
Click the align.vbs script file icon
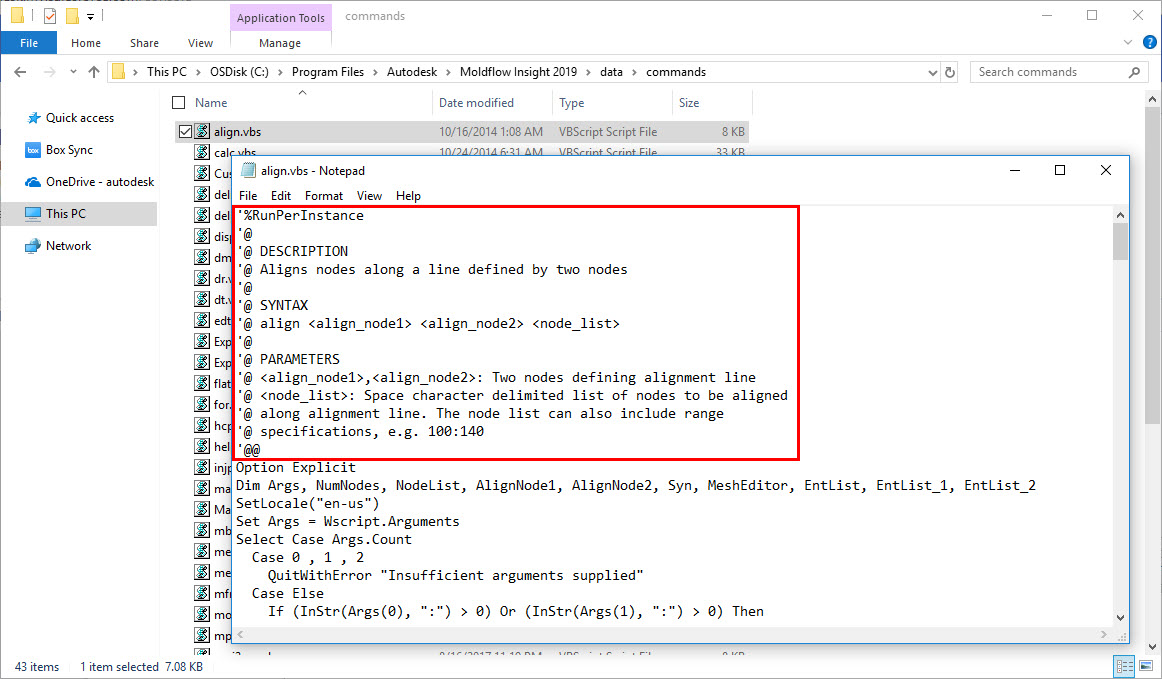click(202, 131)
